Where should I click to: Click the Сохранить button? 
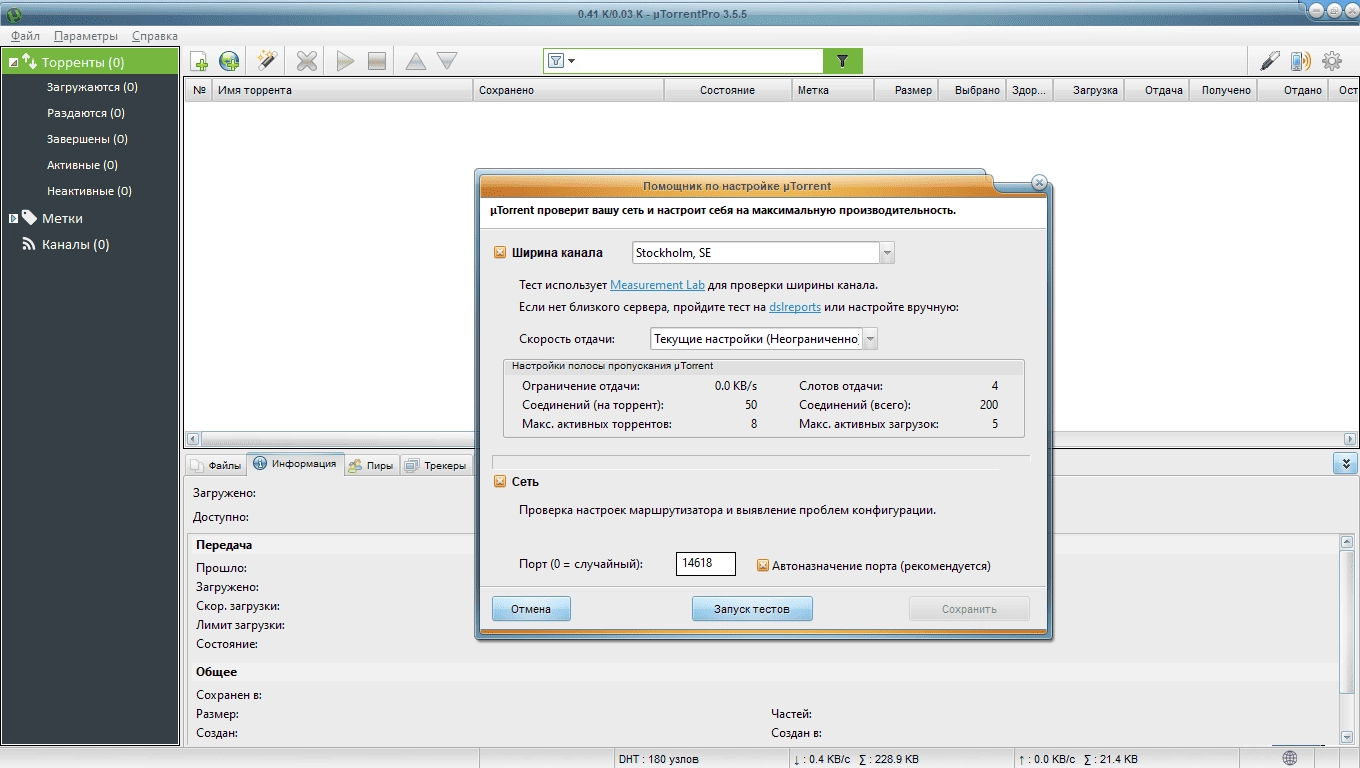(969, 609)
